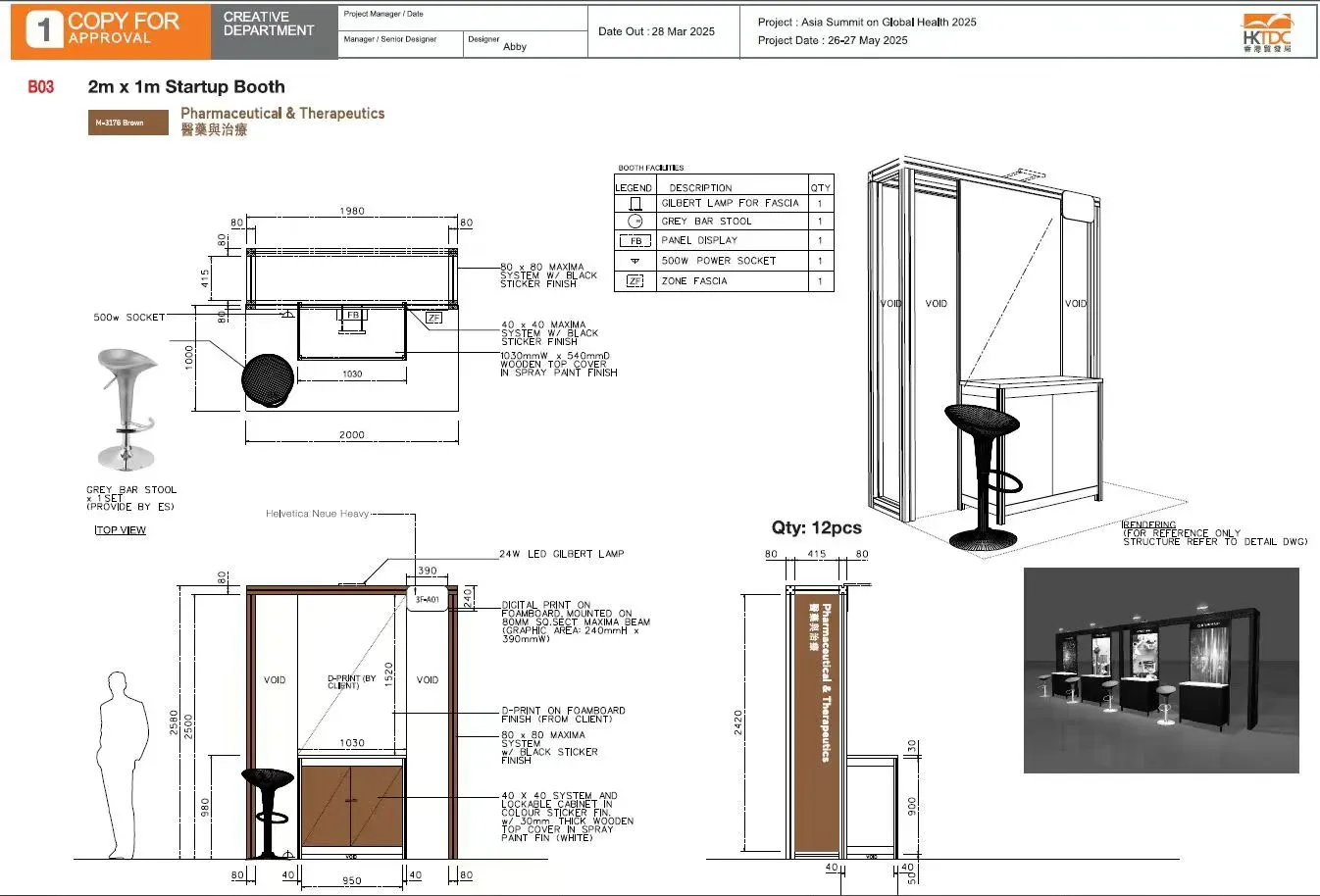Screen dimensions: 1320x896
Task: Click the number 1 badge beside Copy For Approval
Action: click(x=43, y=29)
